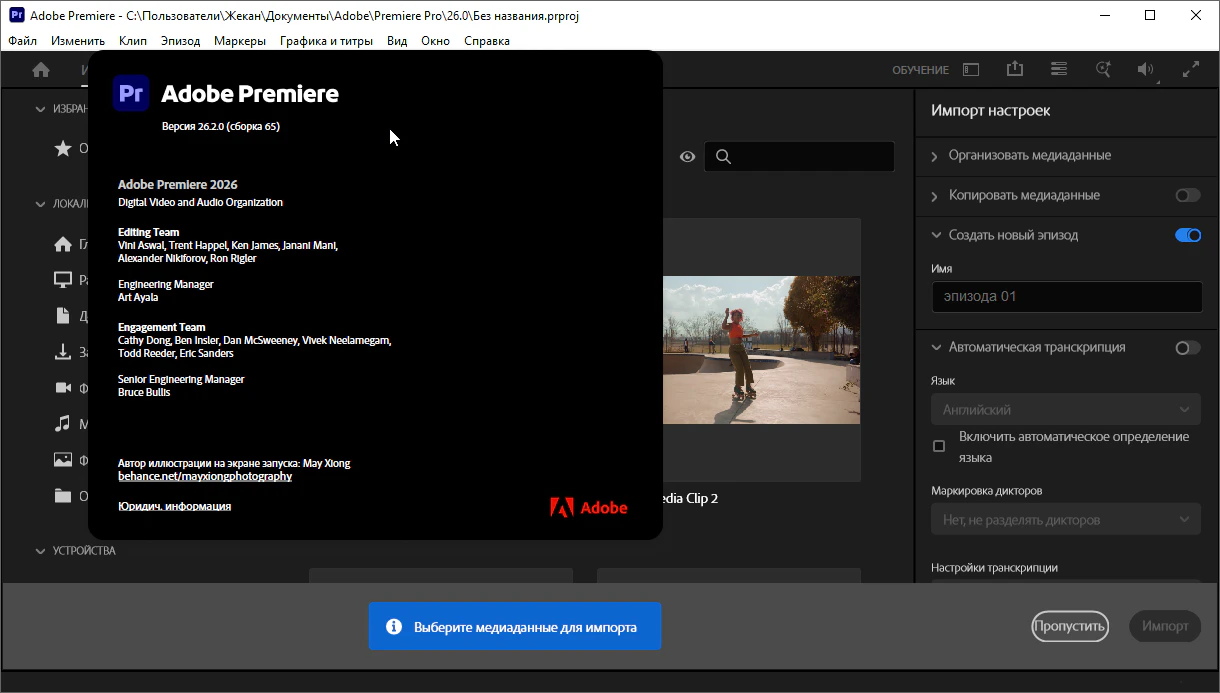Viewport: 1220px width, 693px height.
Task: Click the quick export share icon
Action: (x=1015, y=69)
